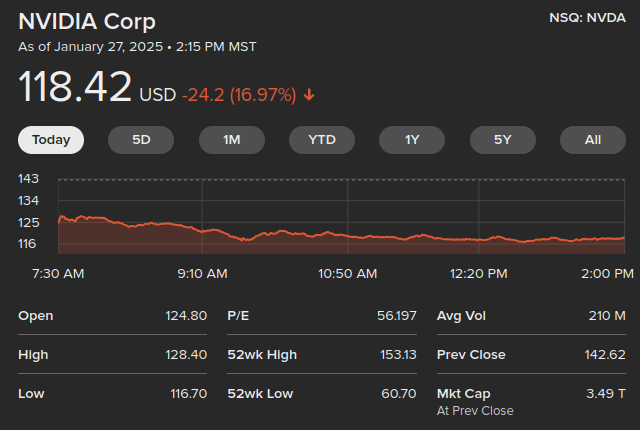Click the P/E ratio value 56.197

[x=396, y=316]
